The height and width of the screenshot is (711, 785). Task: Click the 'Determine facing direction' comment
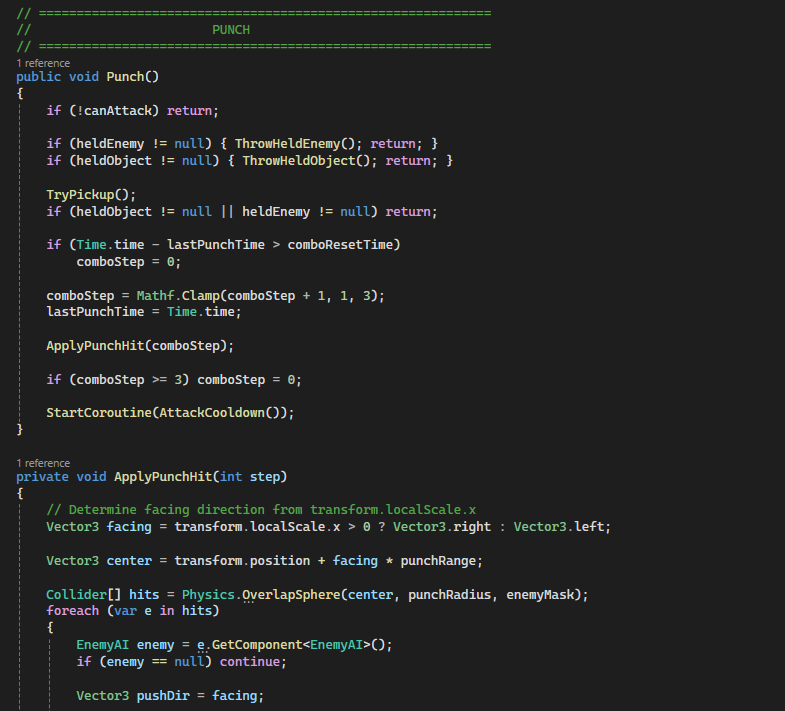(261, 510)
